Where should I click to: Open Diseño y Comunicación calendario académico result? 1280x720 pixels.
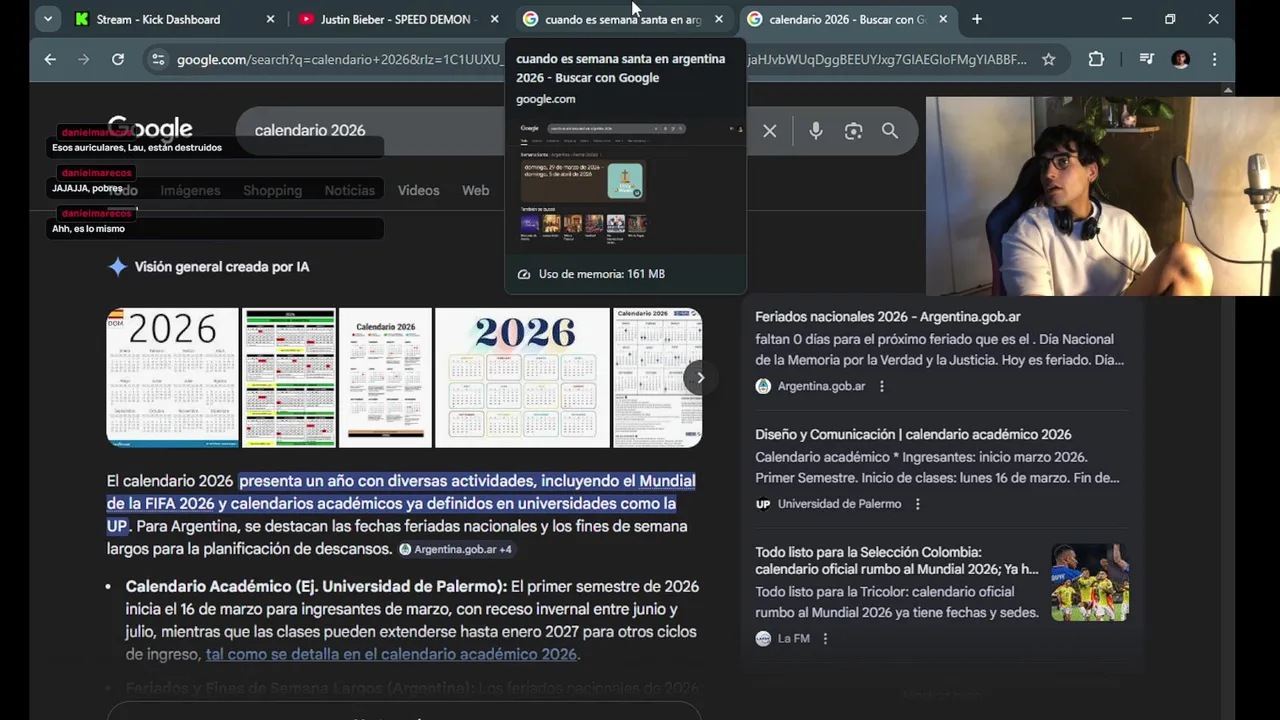click(x=913, y=434)
